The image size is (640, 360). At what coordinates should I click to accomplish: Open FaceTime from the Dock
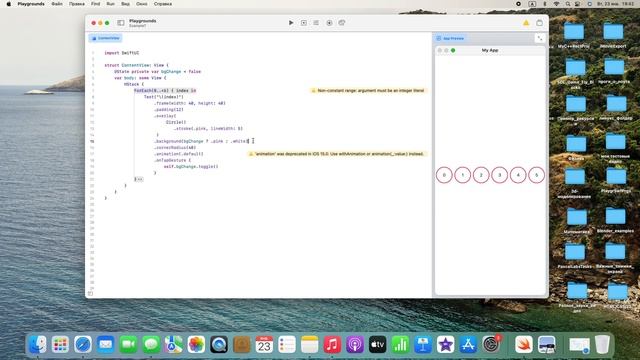128,345
